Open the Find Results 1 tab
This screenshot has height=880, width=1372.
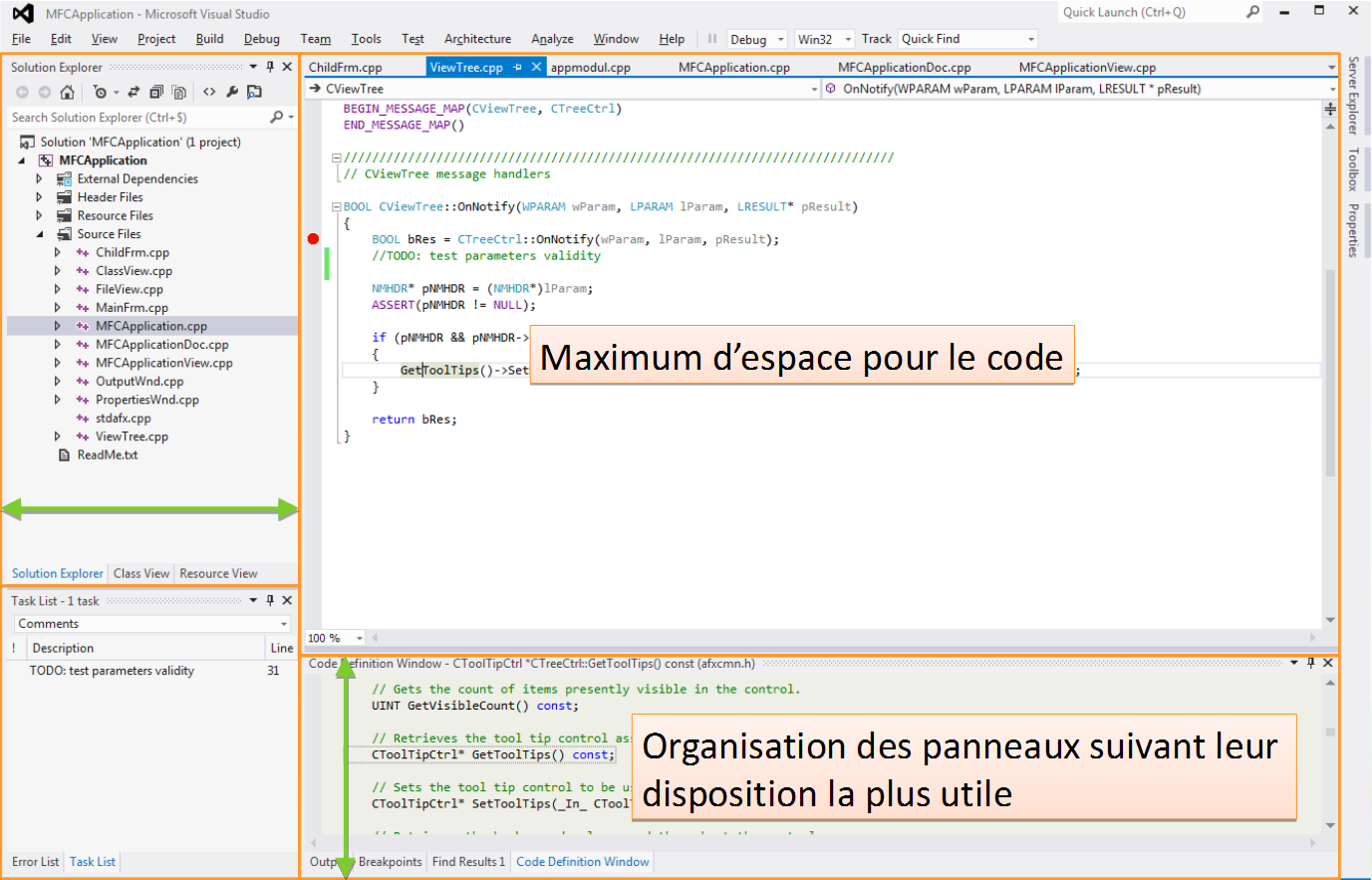pyautogui.click(x=468, y=861)
